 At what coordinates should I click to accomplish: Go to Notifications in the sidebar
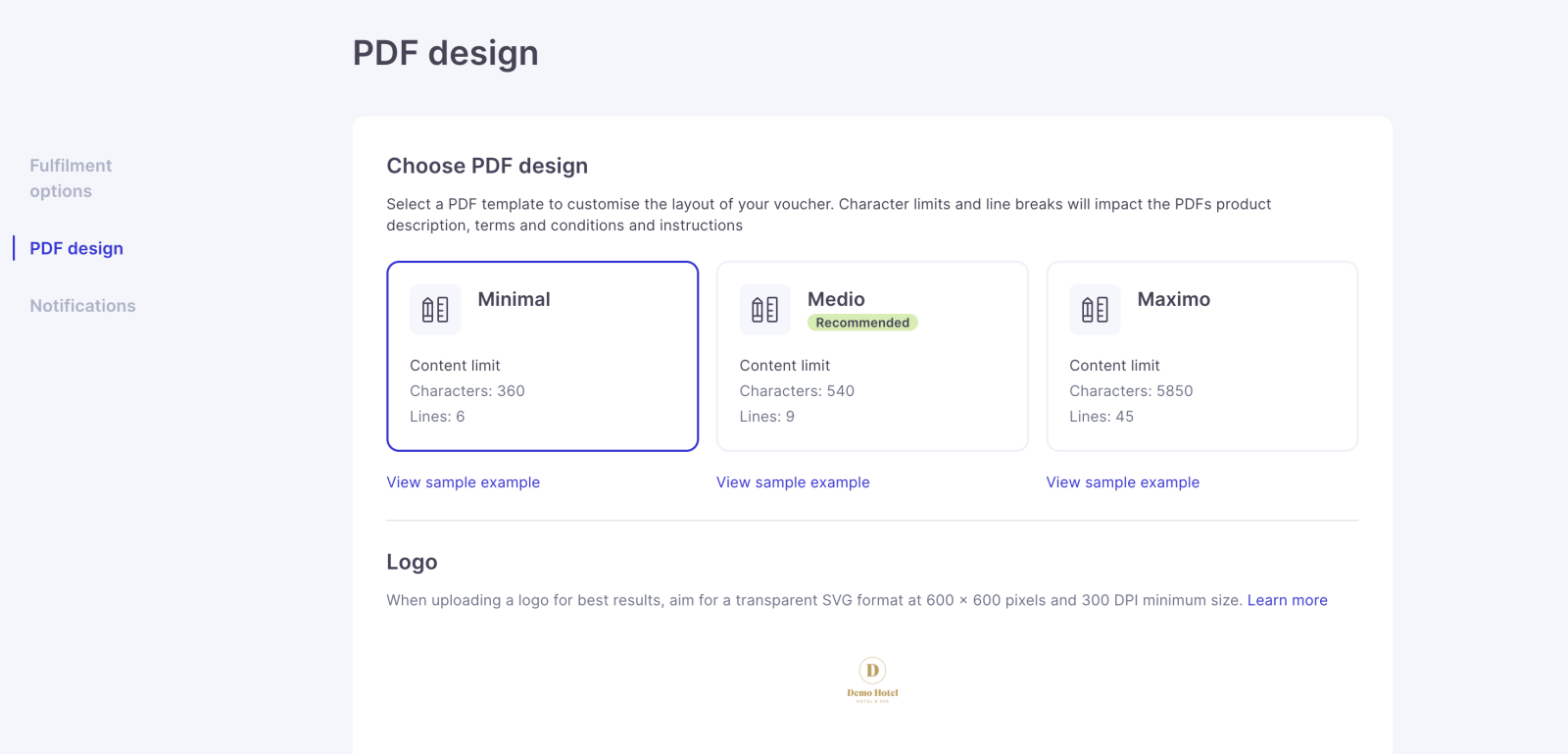point(82,306)
